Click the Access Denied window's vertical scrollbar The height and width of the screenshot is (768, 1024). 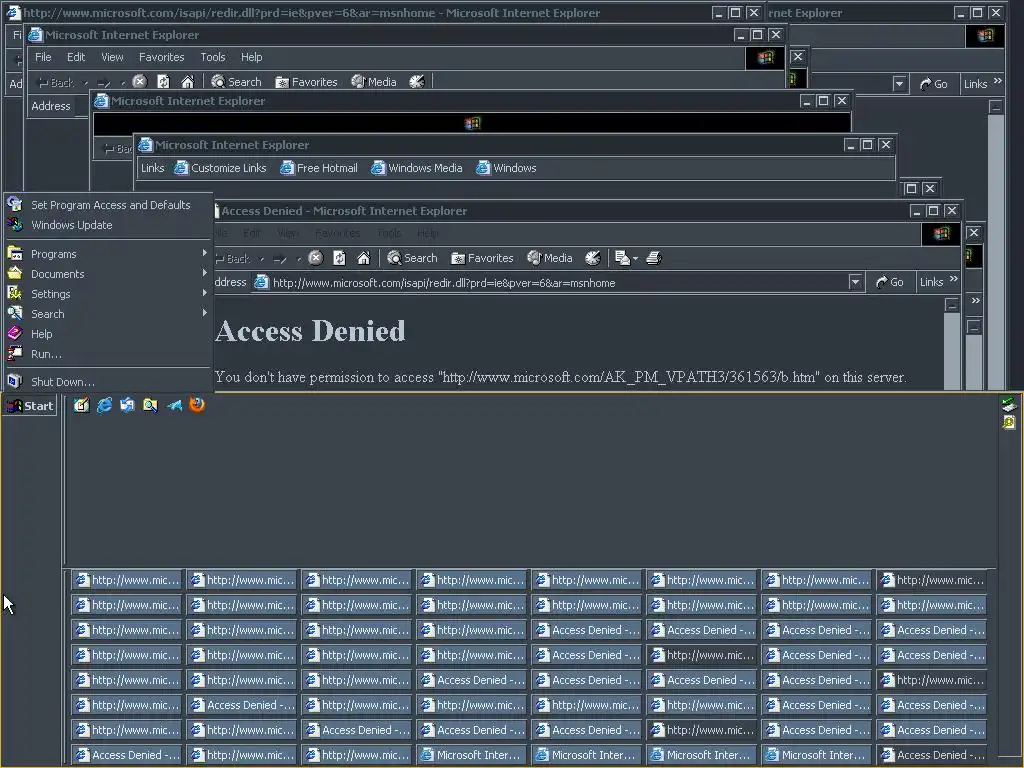[x=952, y=349]
